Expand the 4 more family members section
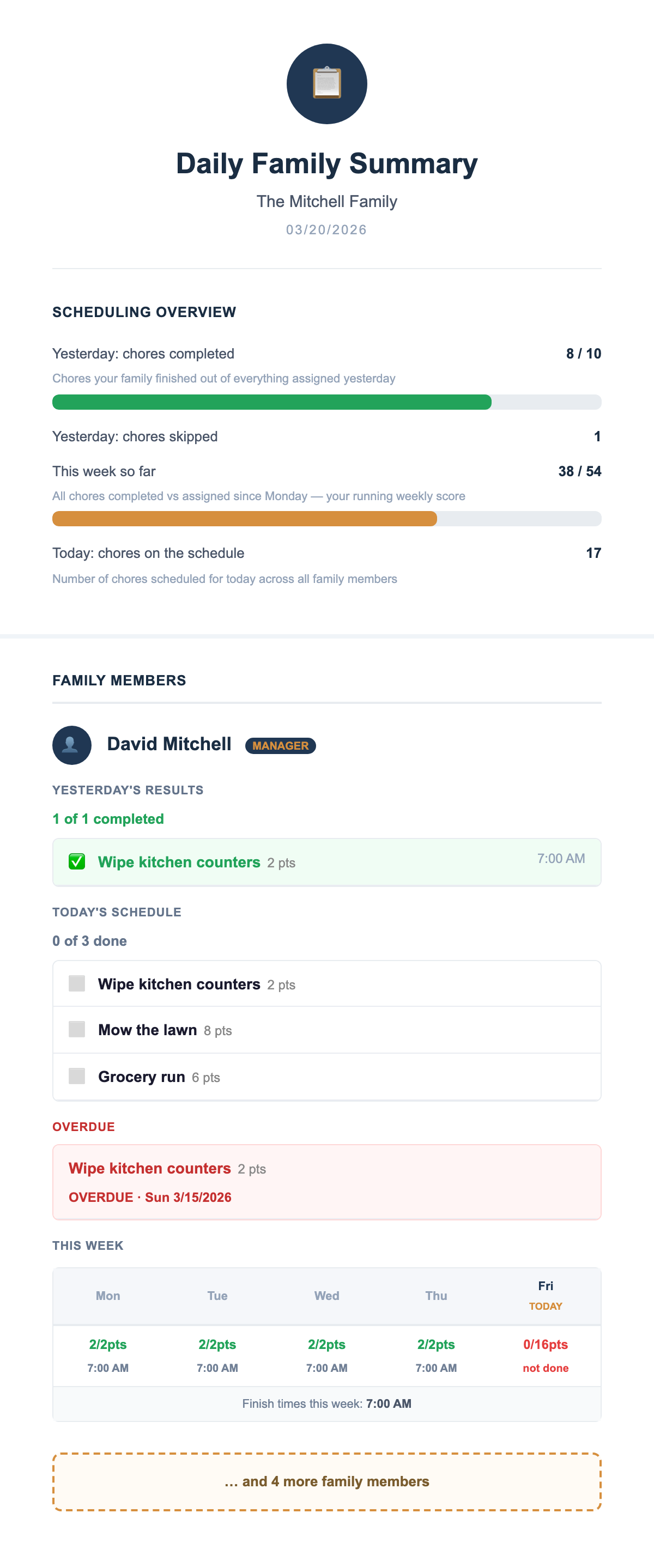Screen dimensions: 654x1568 coord(327,1481)
